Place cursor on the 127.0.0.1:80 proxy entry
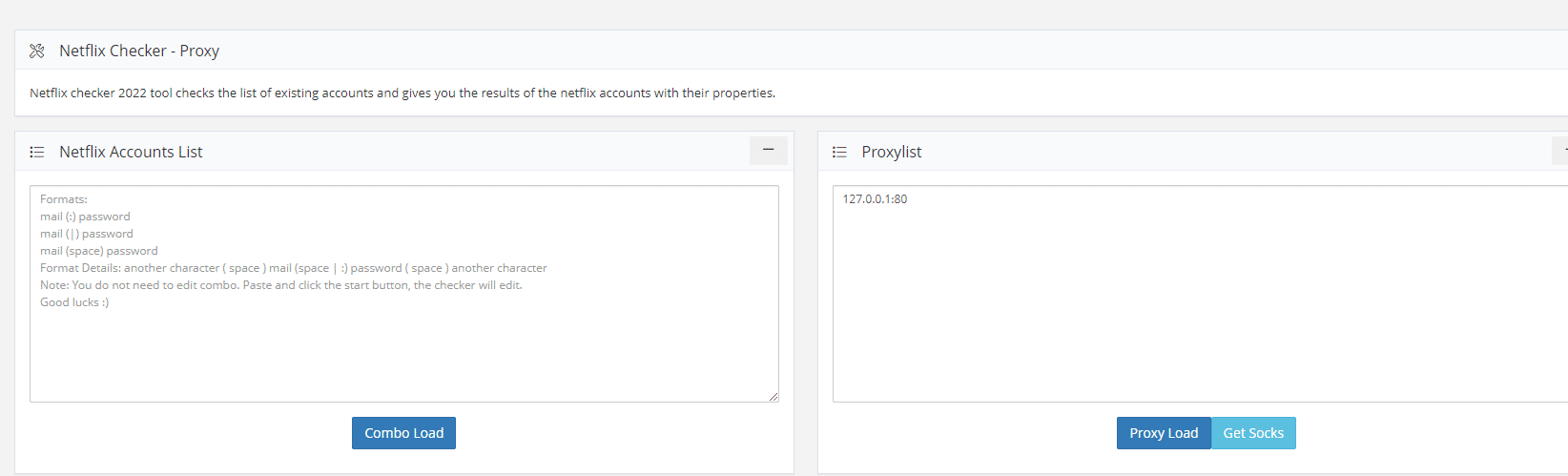This screenshot has height=476, width=1568. 875,199
